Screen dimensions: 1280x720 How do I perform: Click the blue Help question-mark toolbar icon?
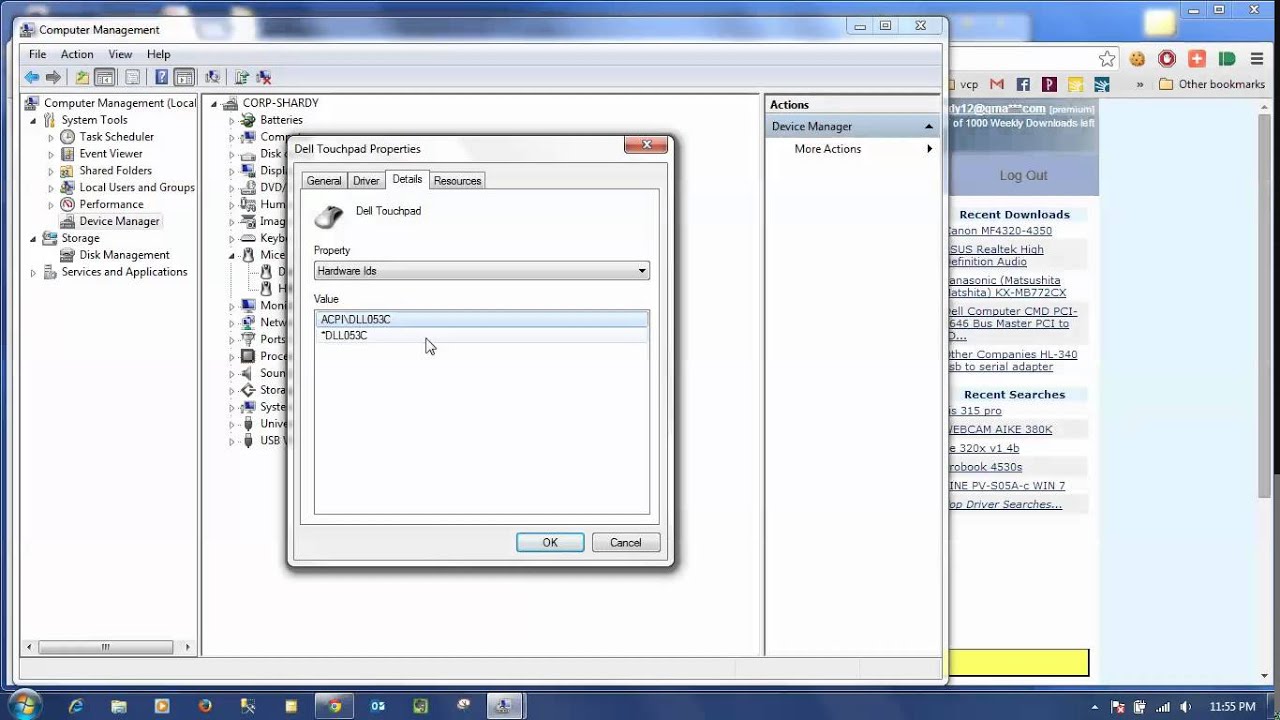pos(162,77)
